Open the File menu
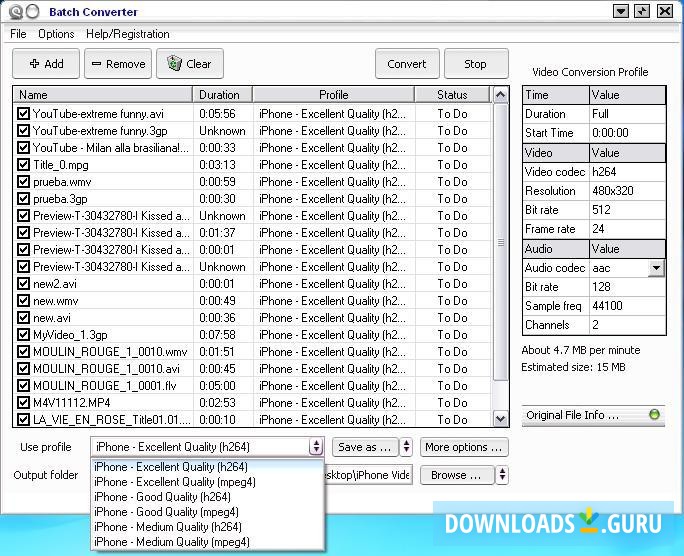 (x=18, y=34)
